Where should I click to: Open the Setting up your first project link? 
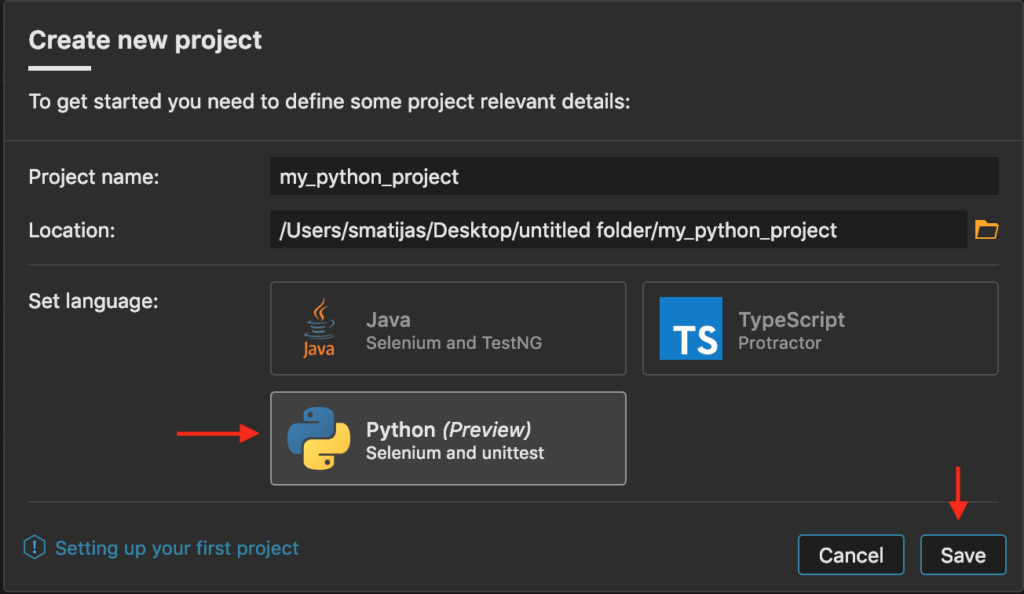tap(177, 548)
